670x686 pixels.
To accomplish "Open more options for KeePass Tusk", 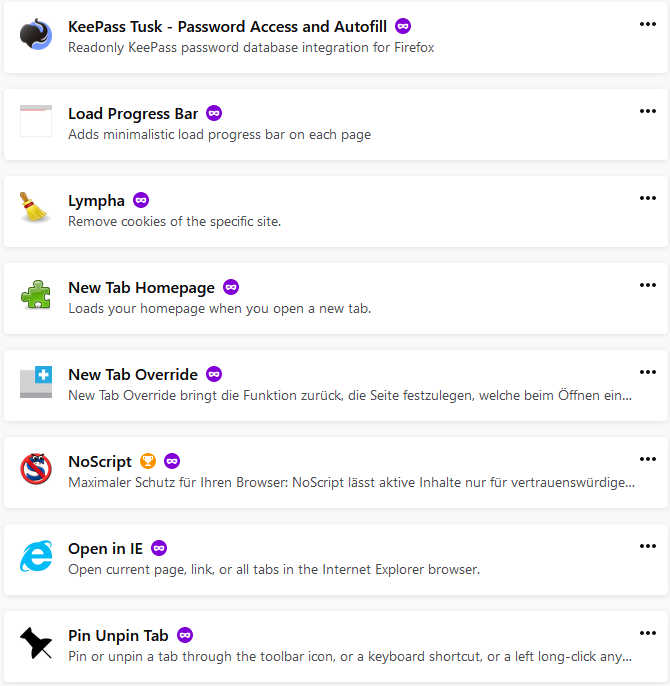I will tap(648, 24).
